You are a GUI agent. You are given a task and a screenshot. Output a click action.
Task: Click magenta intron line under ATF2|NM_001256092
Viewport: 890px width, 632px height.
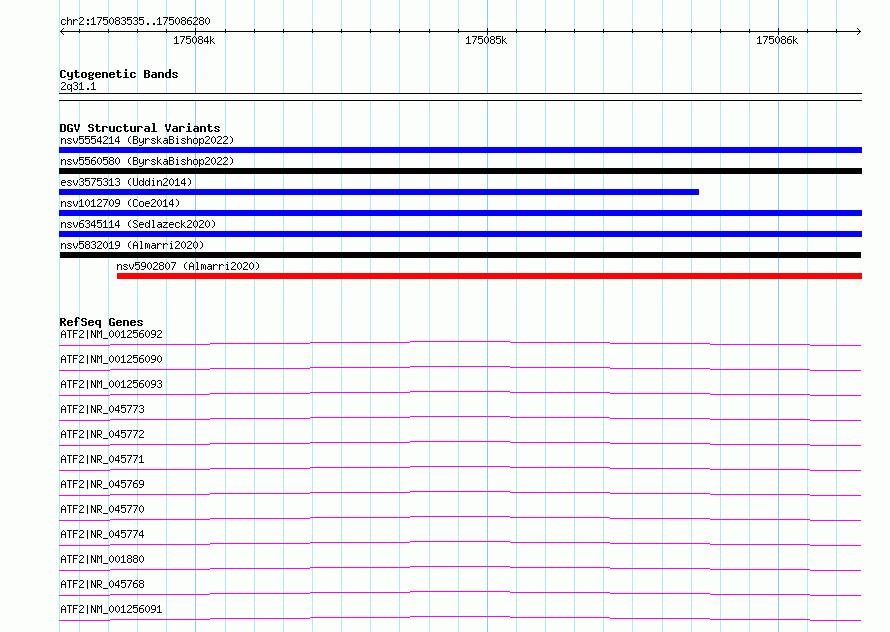pyautogui.click(x=460, y=342)
